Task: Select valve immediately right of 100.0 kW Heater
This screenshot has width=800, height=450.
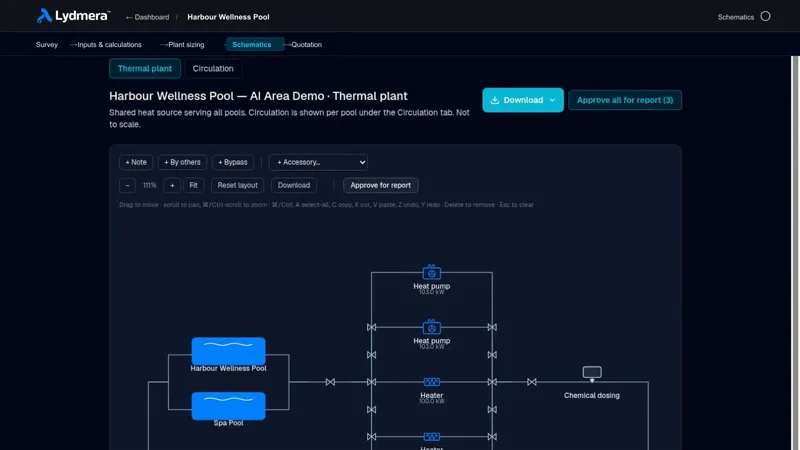Action: pos(492,382)
